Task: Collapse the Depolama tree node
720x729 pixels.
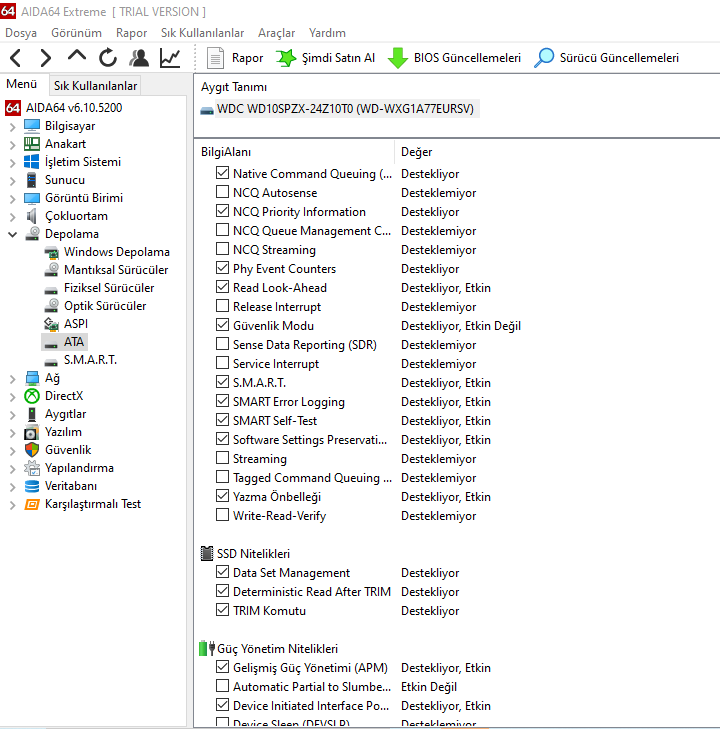Action: point(13,235)
